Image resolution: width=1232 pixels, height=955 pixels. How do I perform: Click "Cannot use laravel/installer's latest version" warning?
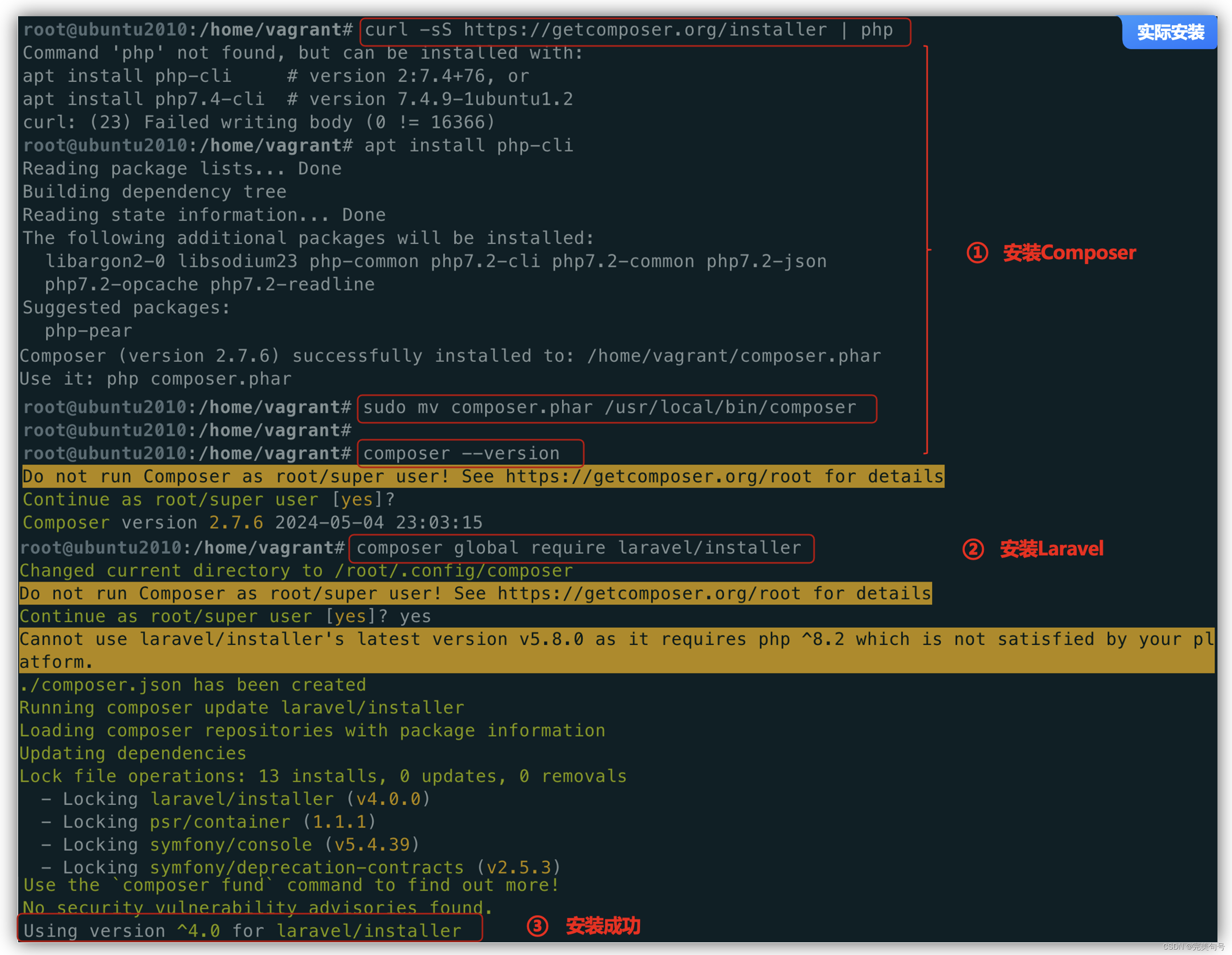coord(616,651)
